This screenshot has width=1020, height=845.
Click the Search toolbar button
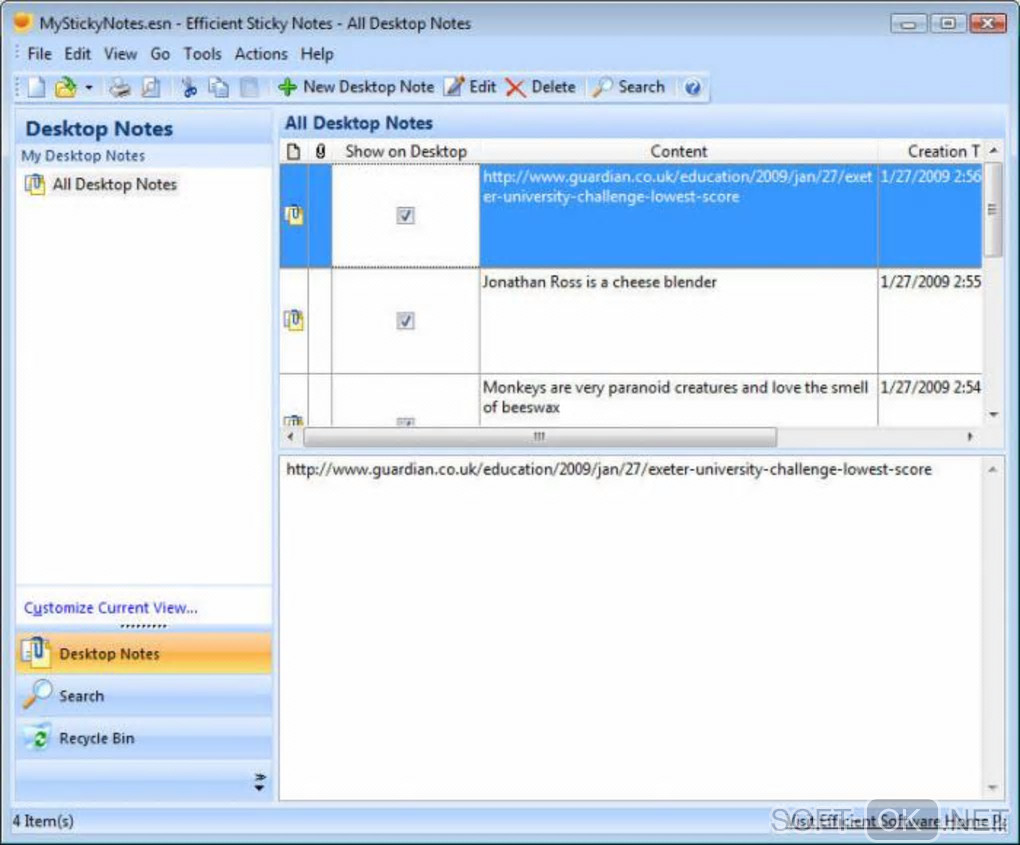(x=629, y=87)
